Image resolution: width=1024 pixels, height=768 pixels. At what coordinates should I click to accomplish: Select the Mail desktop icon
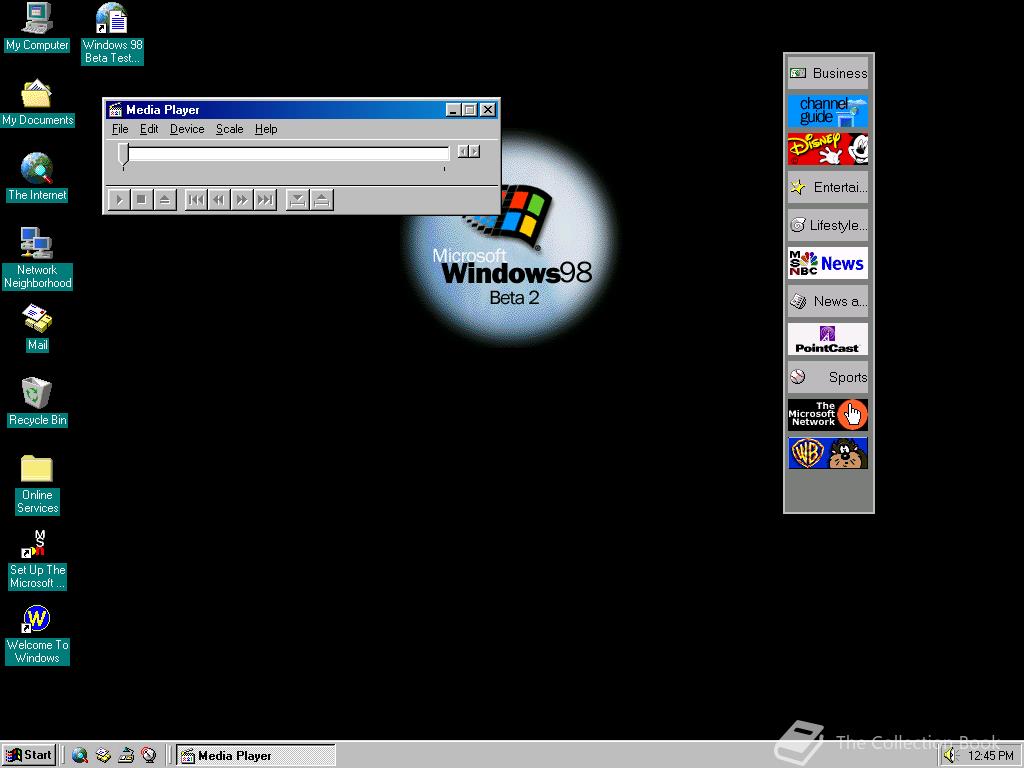pos(37,328)
